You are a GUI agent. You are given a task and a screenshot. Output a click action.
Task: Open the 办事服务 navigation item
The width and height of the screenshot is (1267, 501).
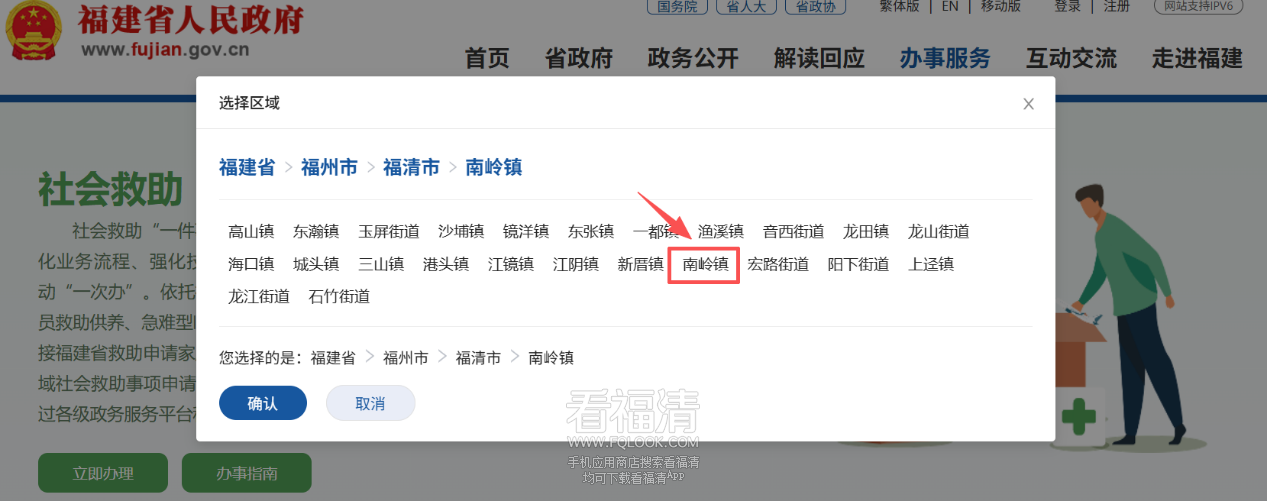point(945,58)
